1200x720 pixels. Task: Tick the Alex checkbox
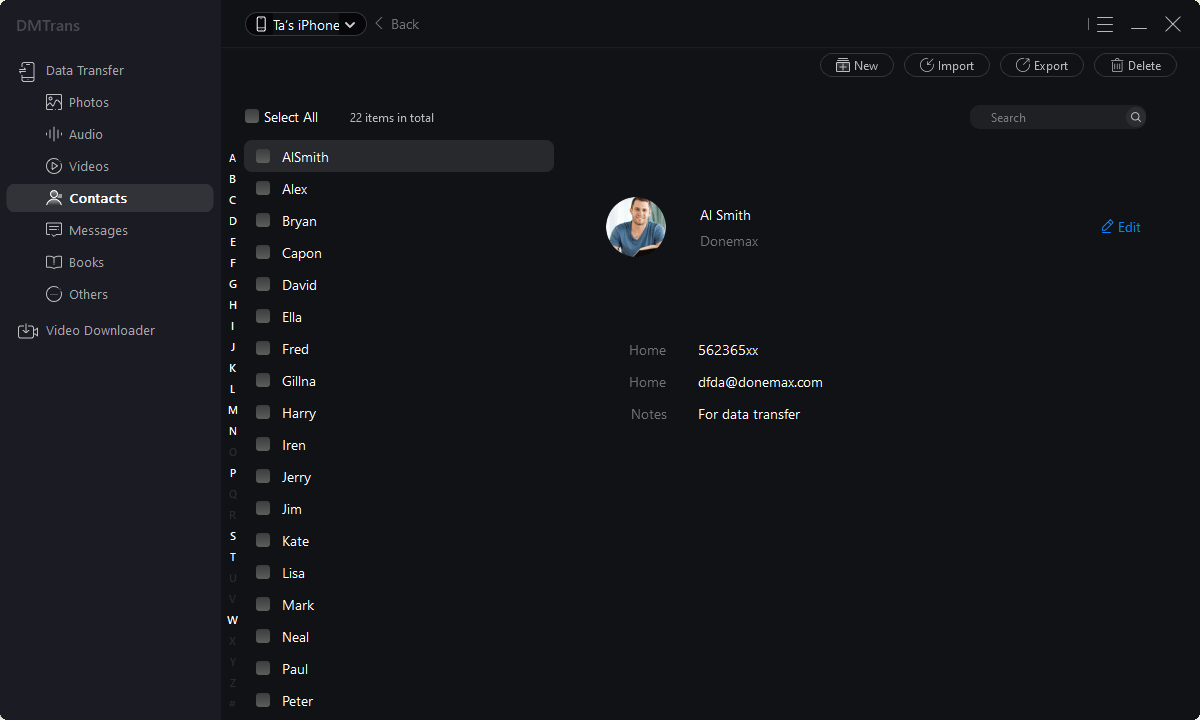coord(263,188)
